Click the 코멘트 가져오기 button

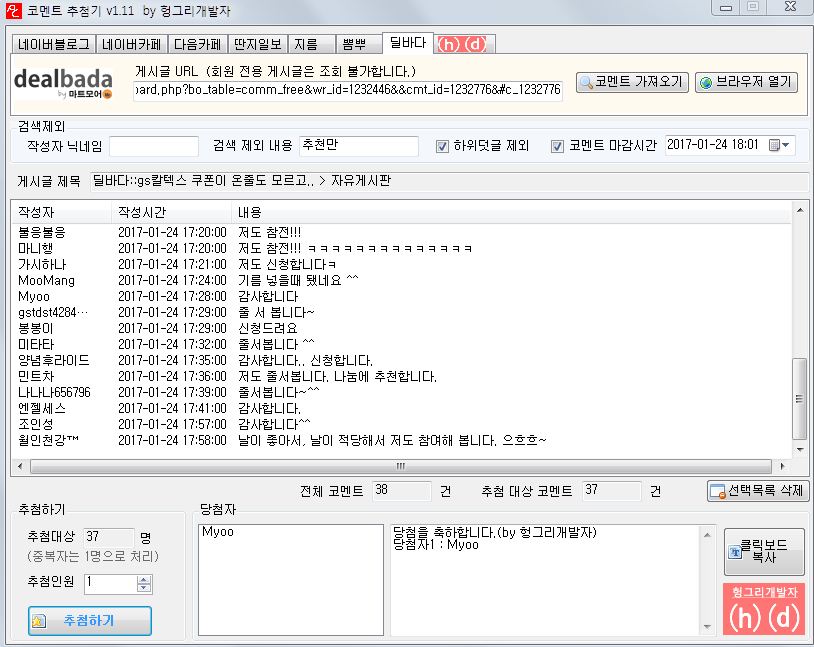coord(632,82)
